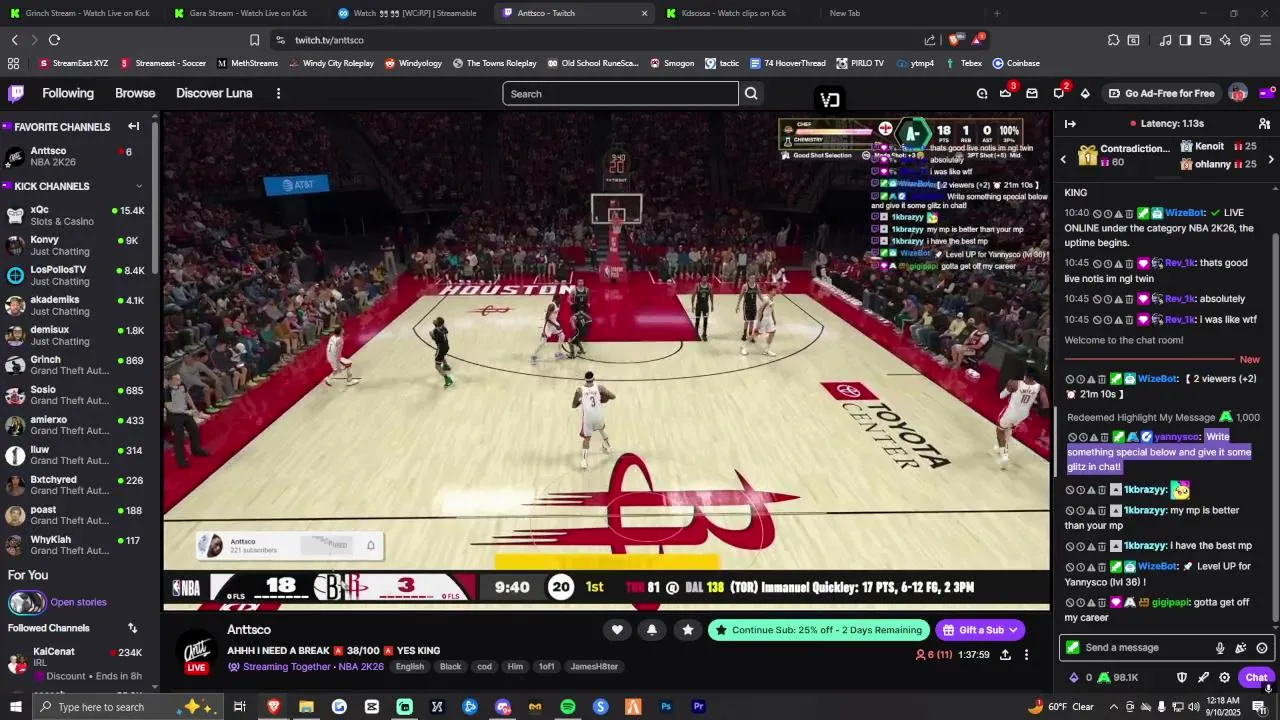
Task: Click the Twitch search input field
Action: coord(620,93)
